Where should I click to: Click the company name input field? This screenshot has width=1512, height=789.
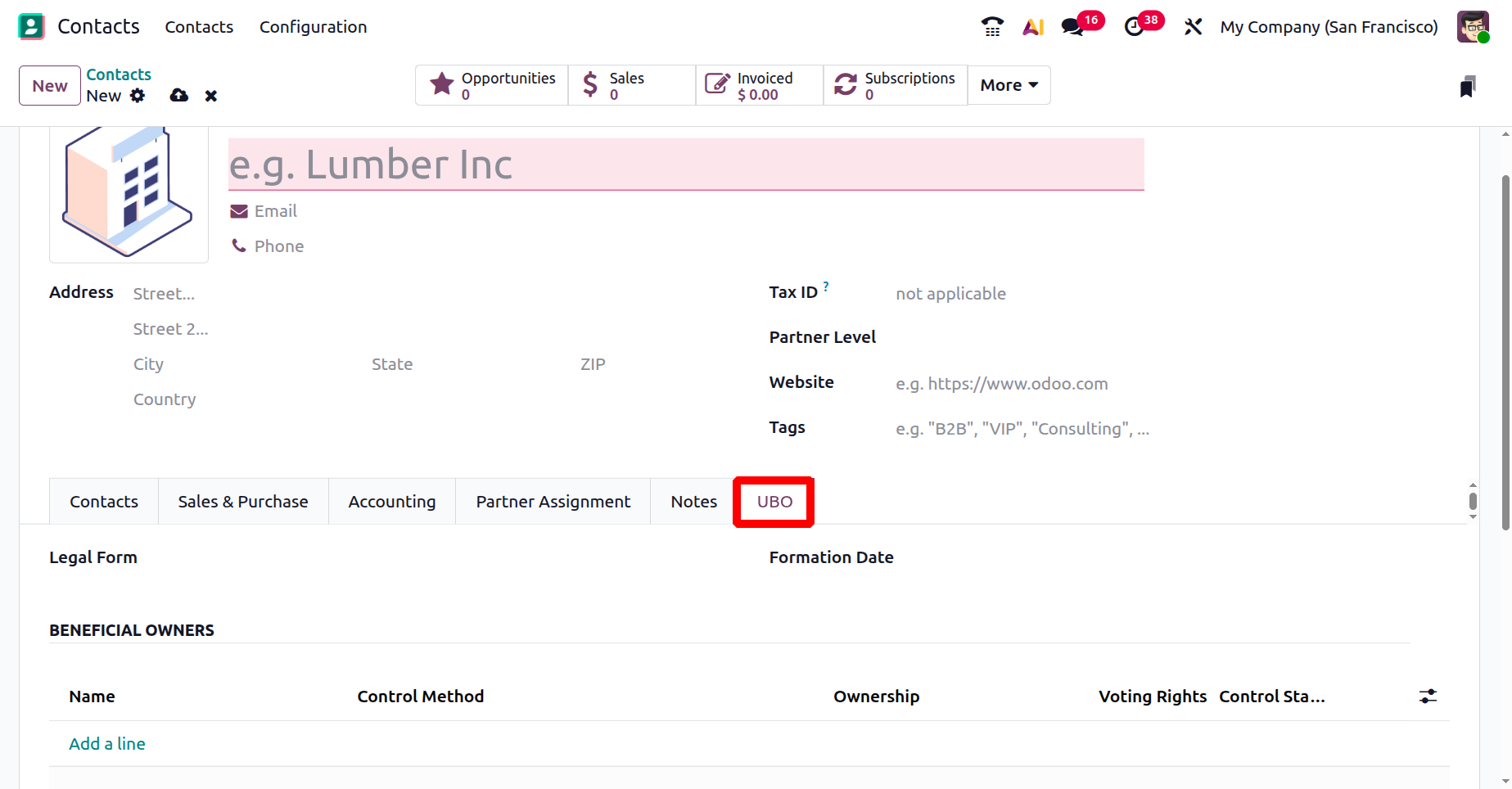coord(685,165)
